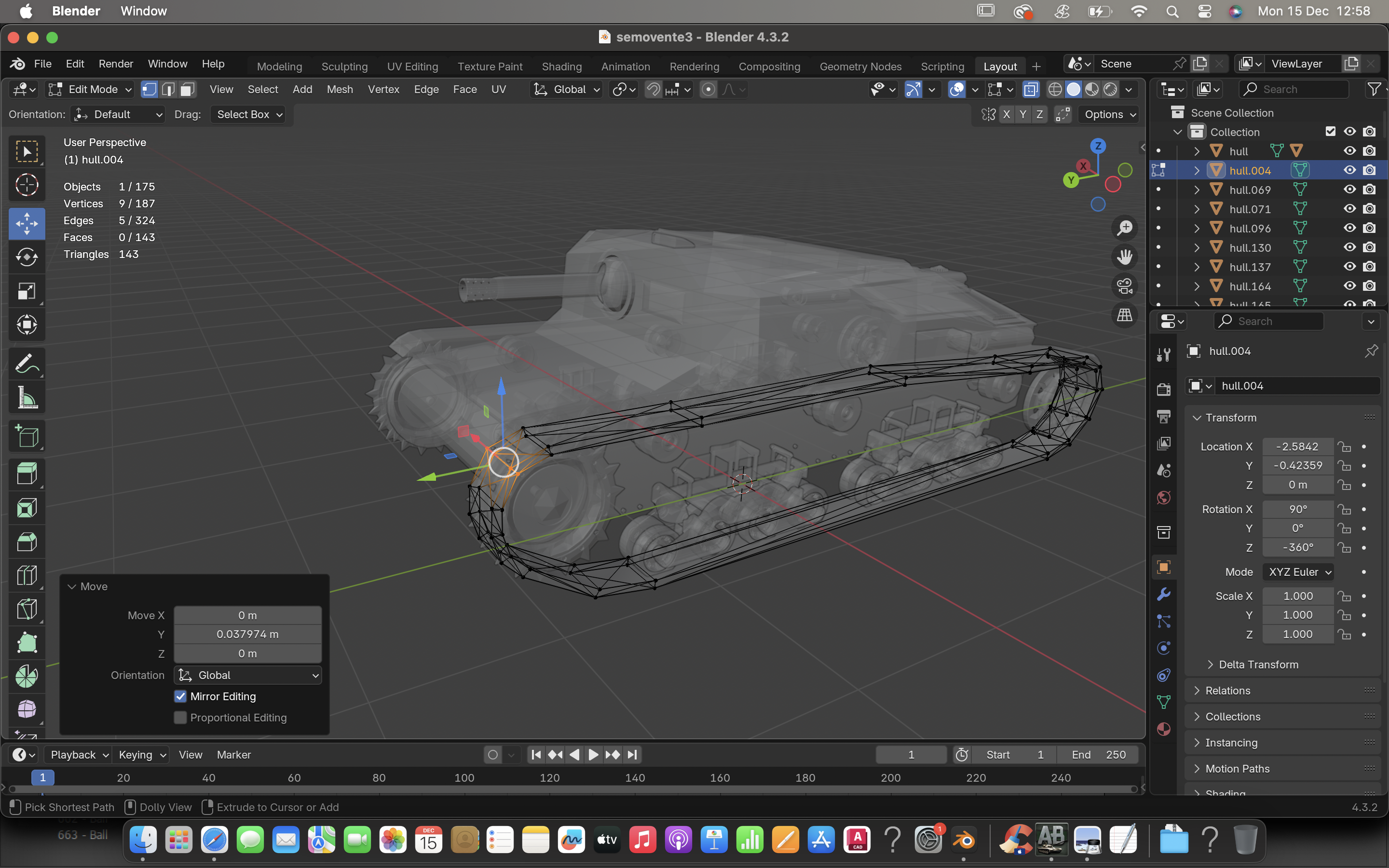Switch to Physics Properties in properties sidebar
The width and height of the screenshot is (1389, 868).
pos(1164,648)
